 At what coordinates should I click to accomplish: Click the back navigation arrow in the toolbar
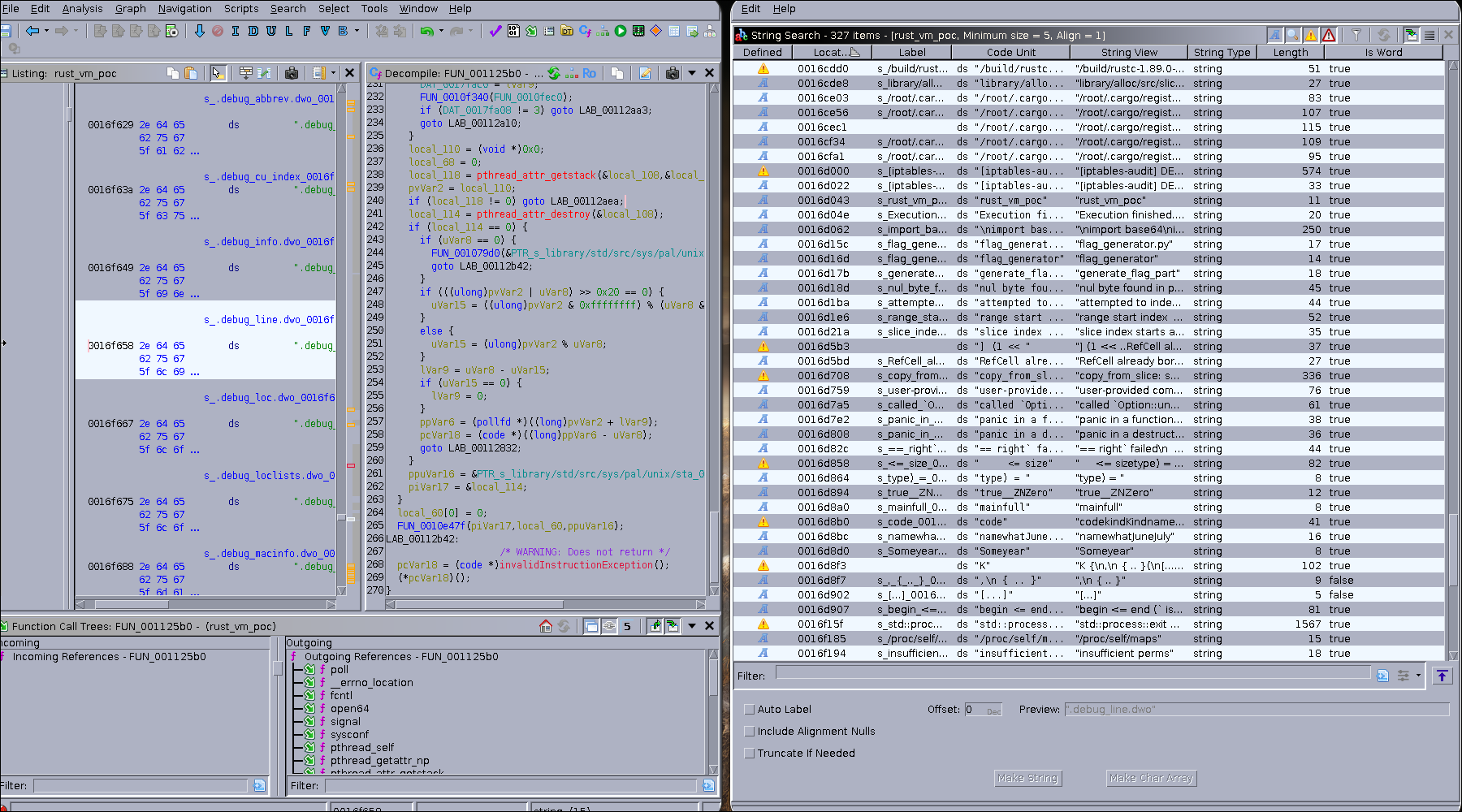point(32,32)
